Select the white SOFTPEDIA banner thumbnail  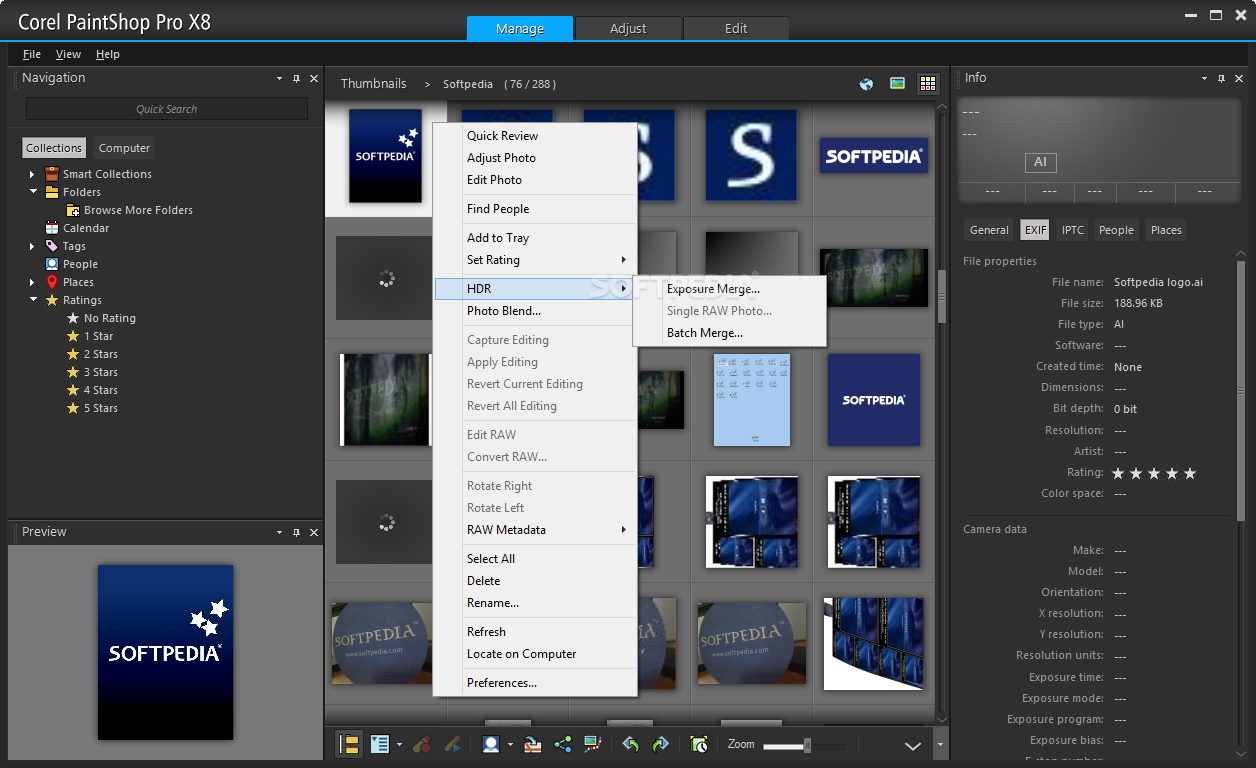(873, 156)
